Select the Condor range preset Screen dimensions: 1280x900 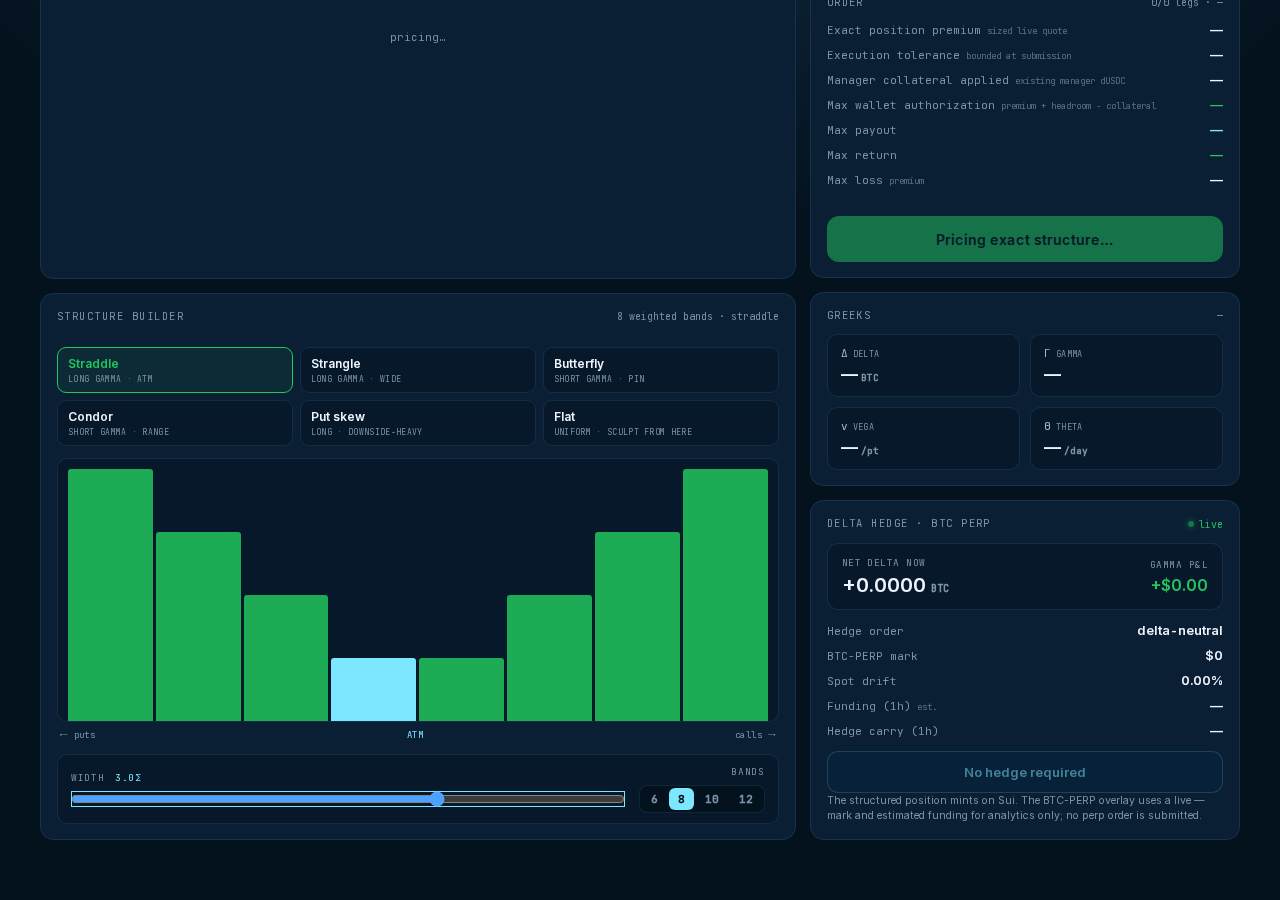click(x=175, y=423)
